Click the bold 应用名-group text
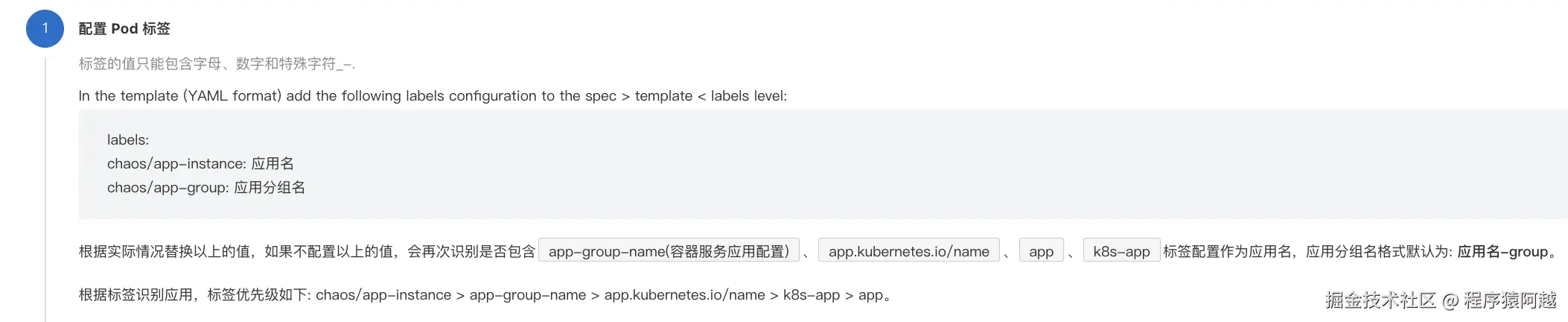Viewport: 1568px width, 322px height. click(x=1502, y=252)
